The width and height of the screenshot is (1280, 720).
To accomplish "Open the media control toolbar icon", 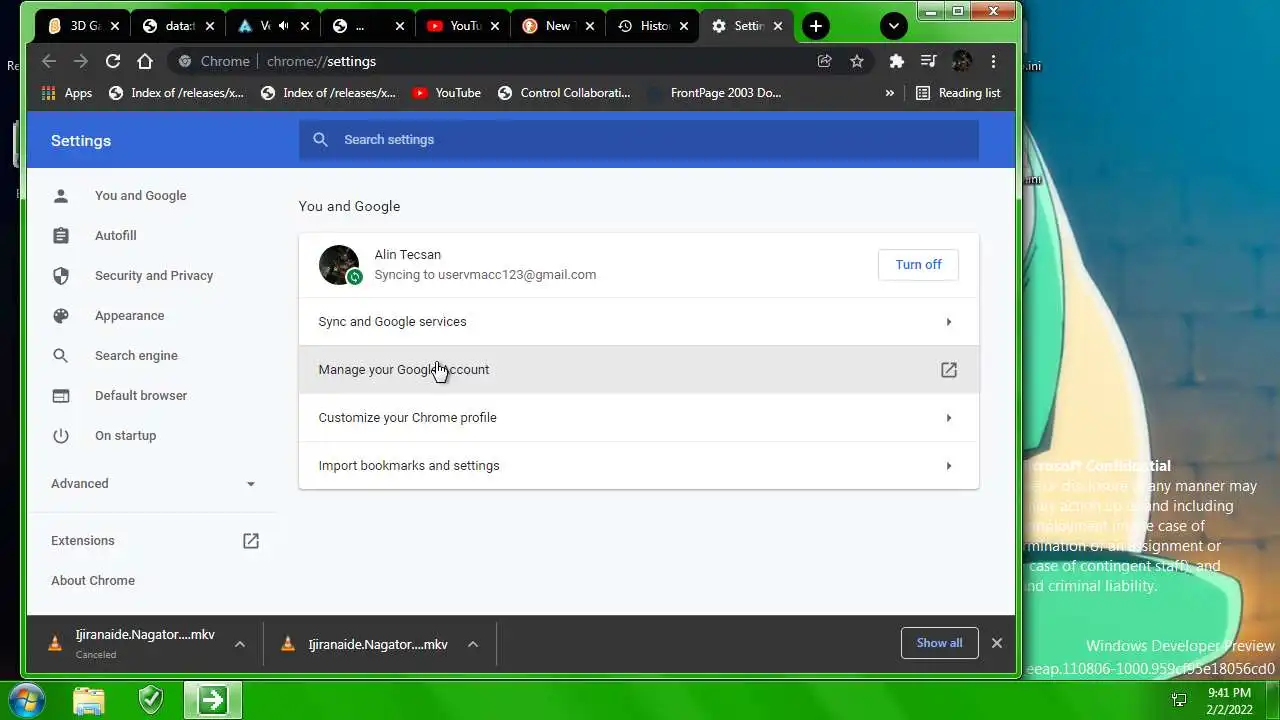I will click(928, 61).
